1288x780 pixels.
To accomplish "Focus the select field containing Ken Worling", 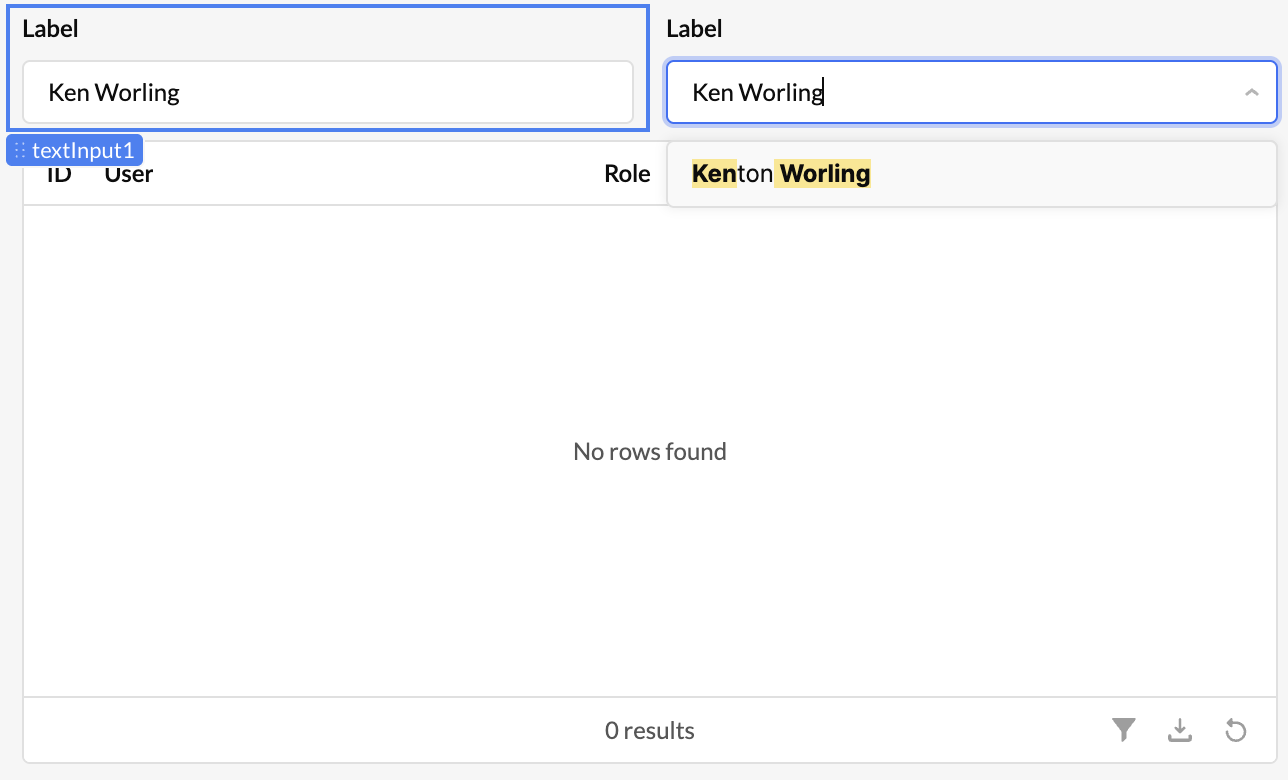I will click(950, 93).
